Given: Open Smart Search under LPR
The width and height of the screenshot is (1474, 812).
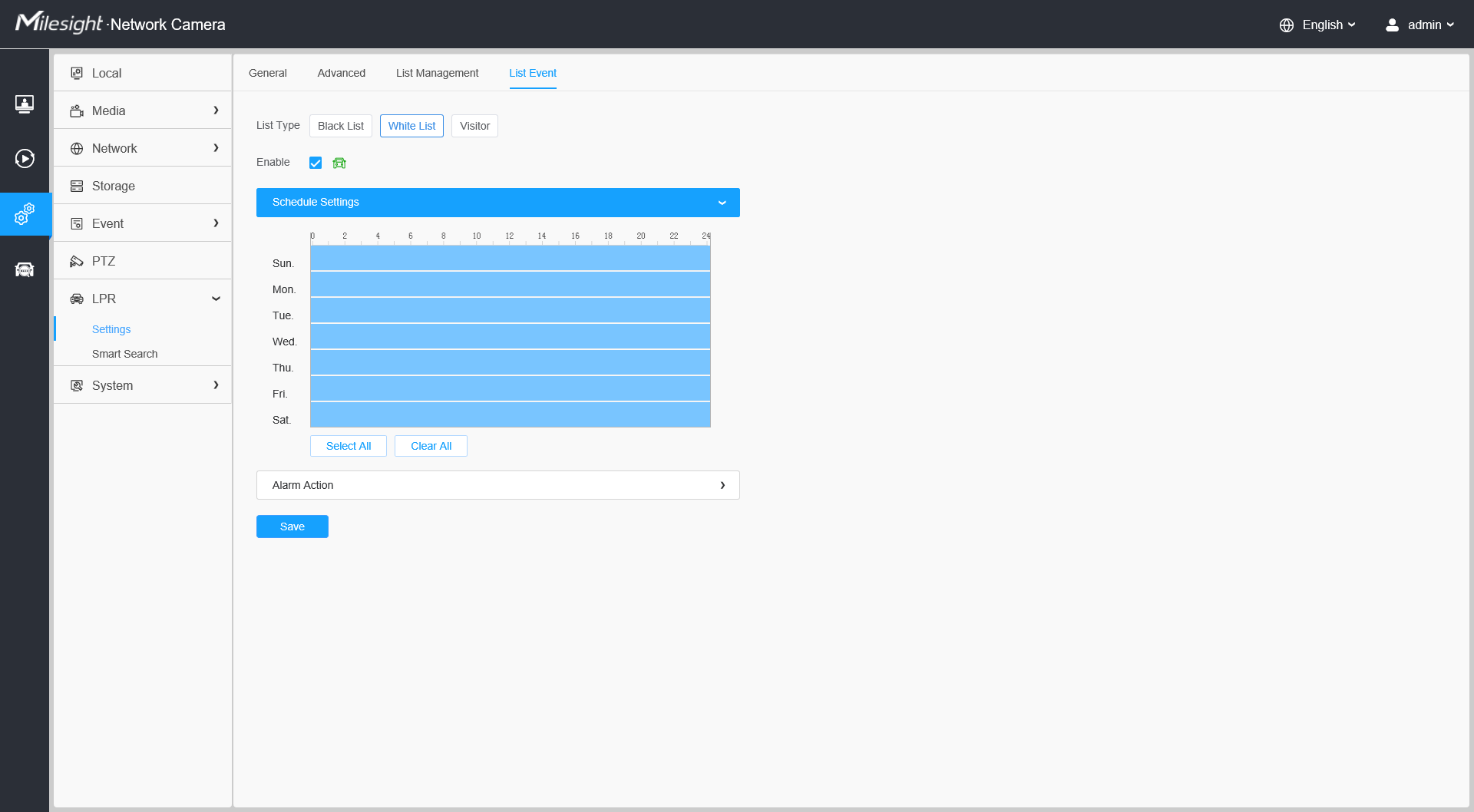Looking at the screenshot, I should (x=124, y=354).
